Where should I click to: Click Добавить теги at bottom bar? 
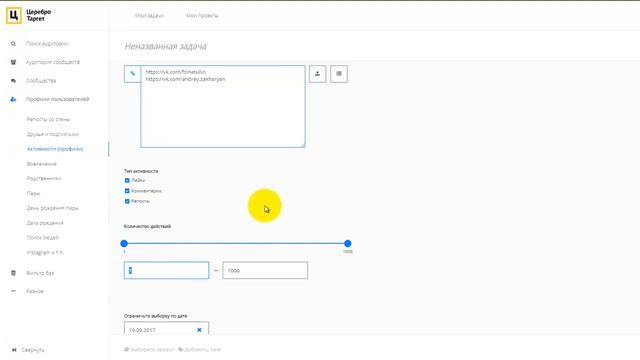tap(202, 350)
